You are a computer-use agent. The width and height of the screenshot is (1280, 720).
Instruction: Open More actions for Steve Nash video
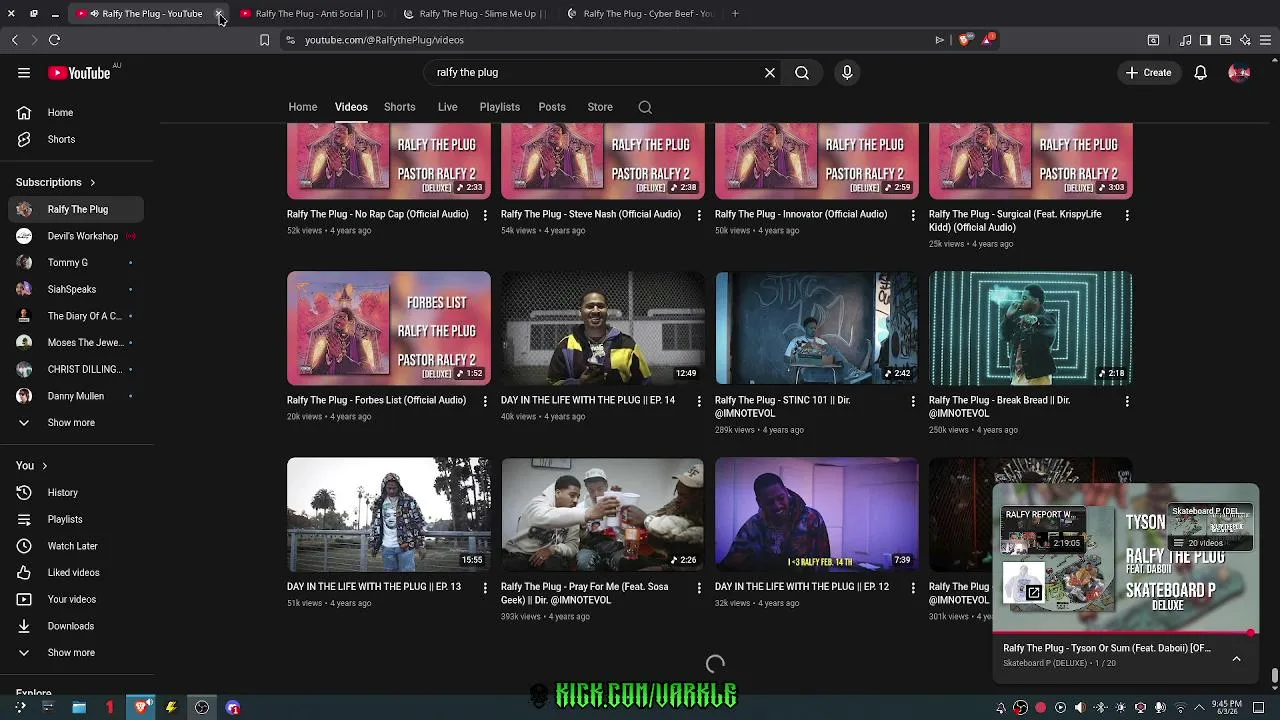point(699,215)
